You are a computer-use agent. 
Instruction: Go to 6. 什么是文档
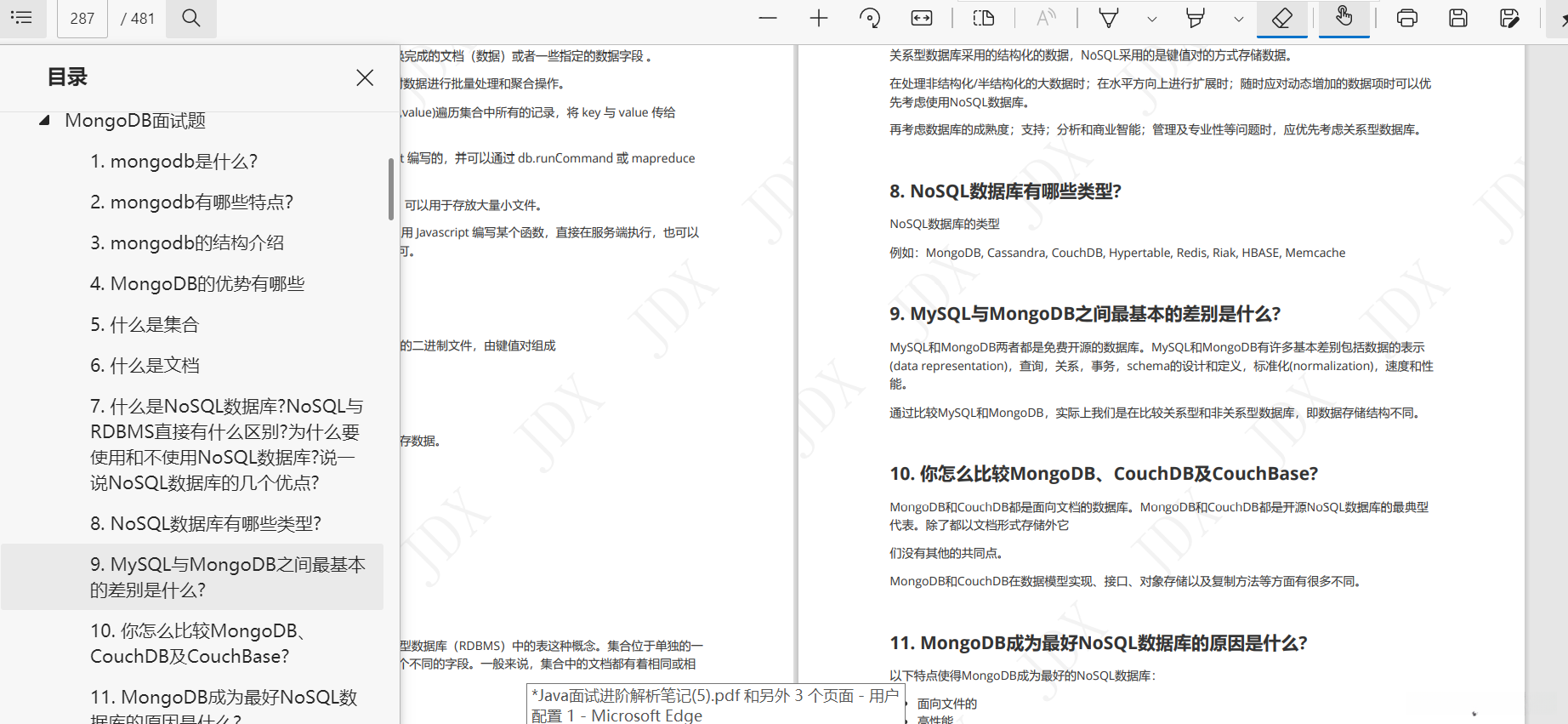pyautogui.click(x=145, y=365)
